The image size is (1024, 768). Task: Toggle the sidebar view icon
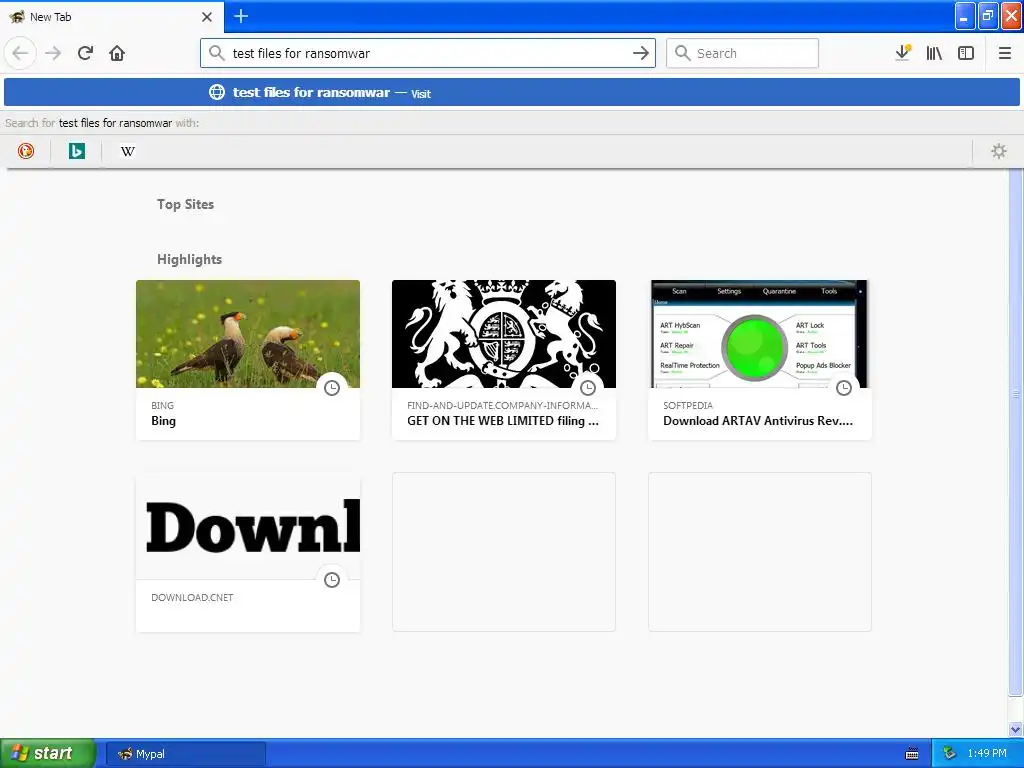pos(966,53)
